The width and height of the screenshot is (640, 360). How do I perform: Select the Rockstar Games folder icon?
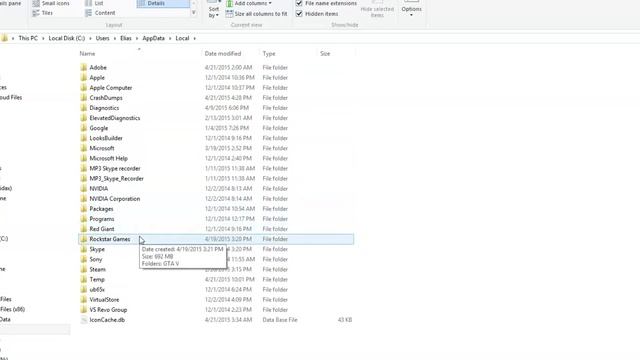(x=84, y=239)
